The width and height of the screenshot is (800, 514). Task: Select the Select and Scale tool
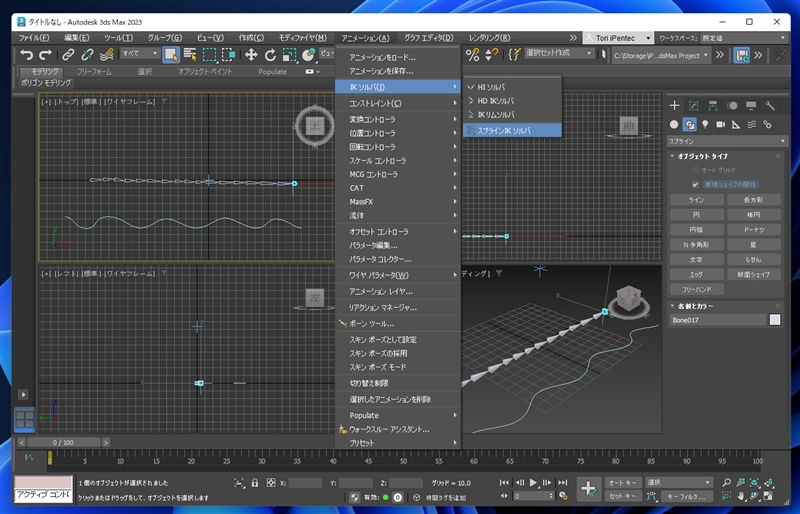pos(289,55)
